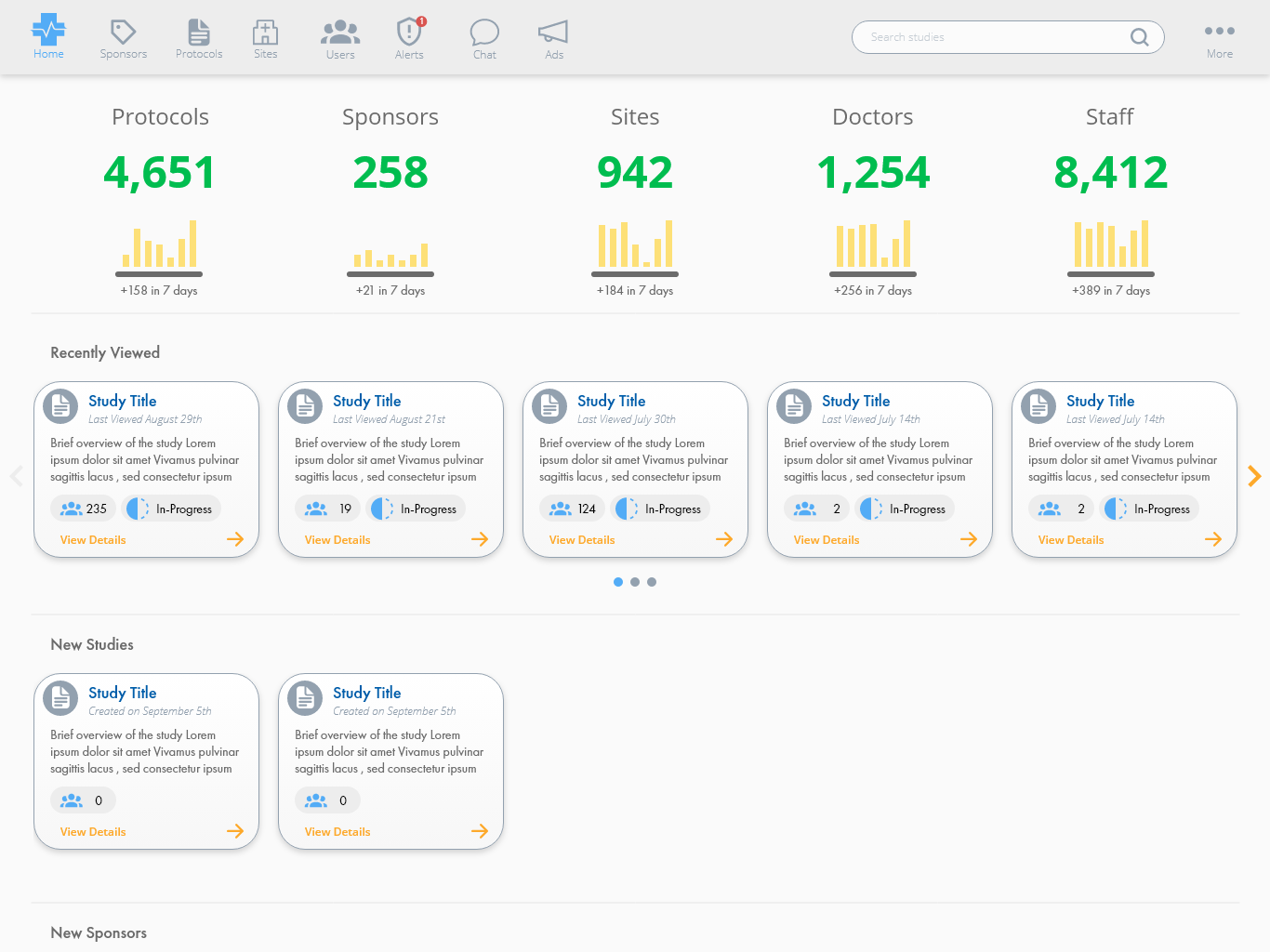Screen dimensions: 1270x952
Task: Open the Users group icon
Action: coord(340,33)
